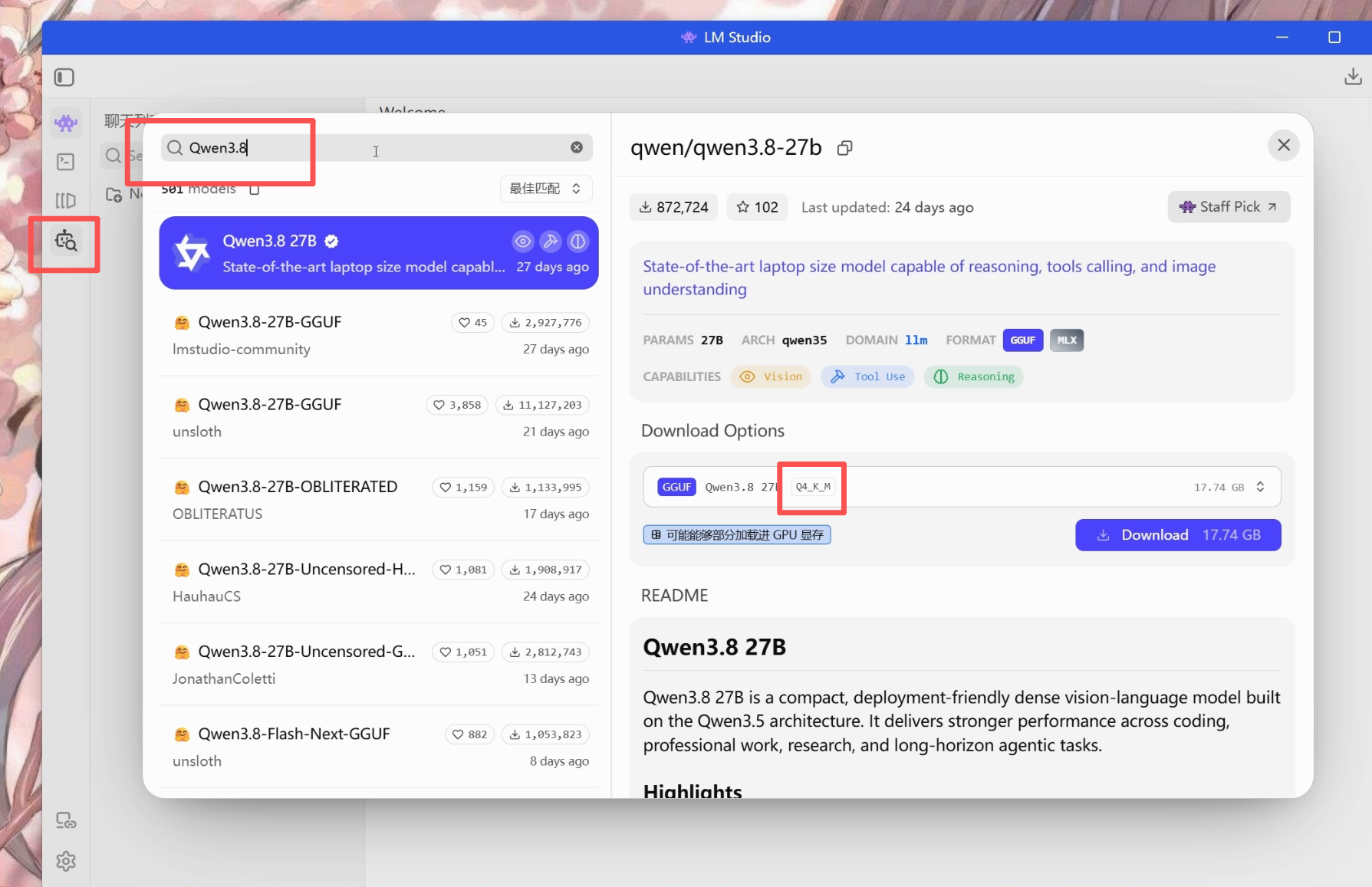Select the "Qwen3.8-27B-Uncensored-G..." result

click(379, 665)
